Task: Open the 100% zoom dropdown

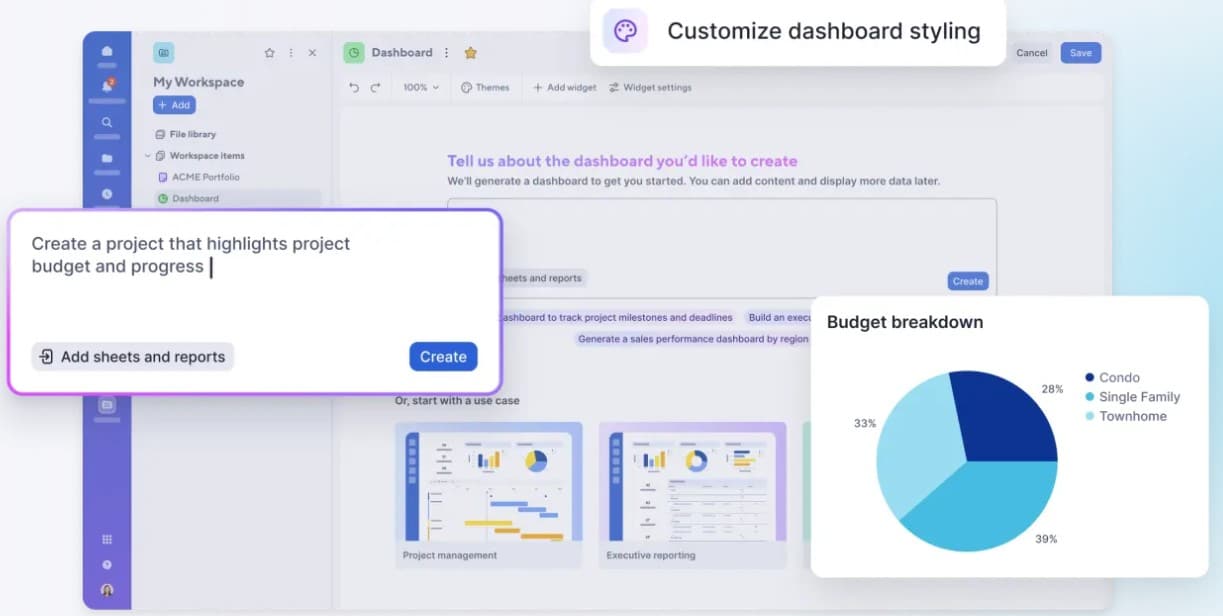Action: click(420, 88)
